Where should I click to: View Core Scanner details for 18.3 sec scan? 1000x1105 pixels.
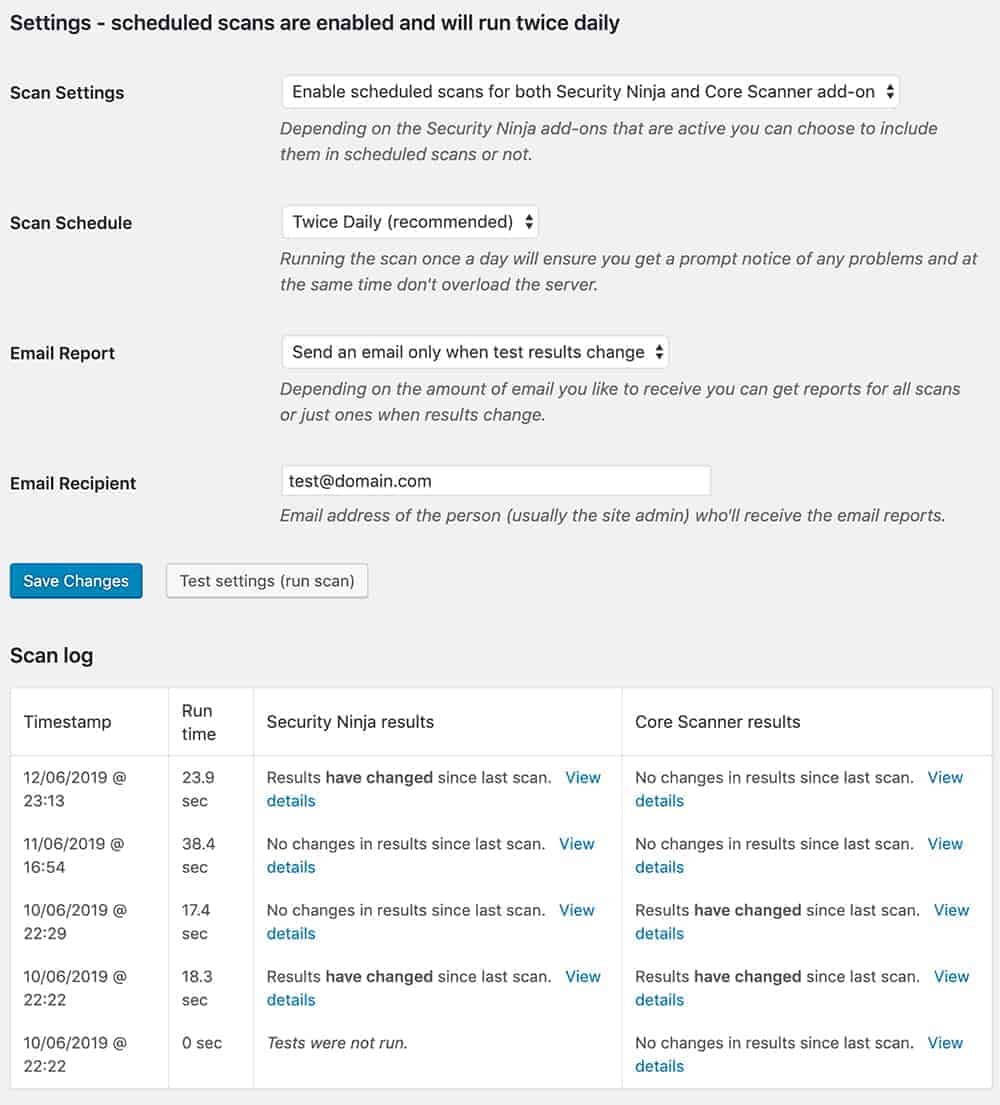click(x=951, y=977)
